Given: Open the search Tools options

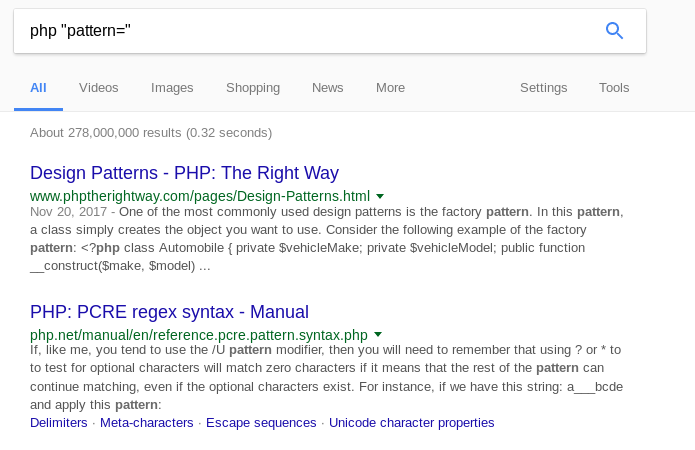Looking at the screenshot, I should pos(614,88).
